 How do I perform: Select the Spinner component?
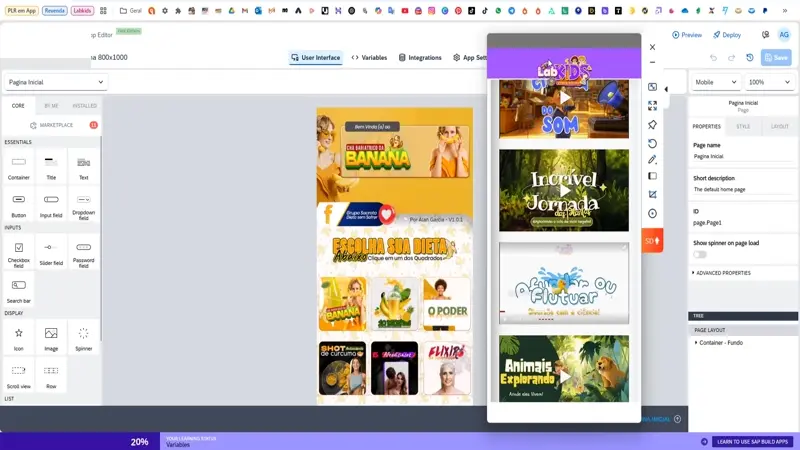click(x=84, y=339)
